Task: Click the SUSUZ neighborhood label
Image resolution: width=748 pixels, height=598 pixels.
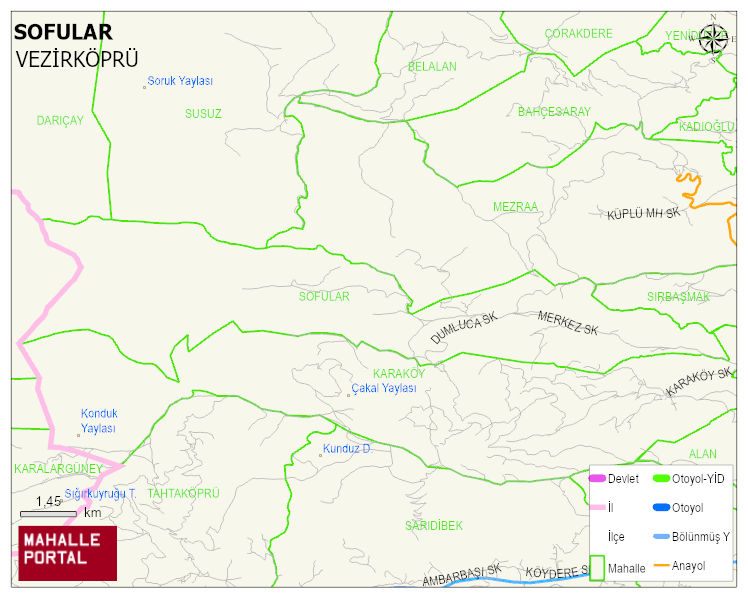Action: [x=203, y=113]
